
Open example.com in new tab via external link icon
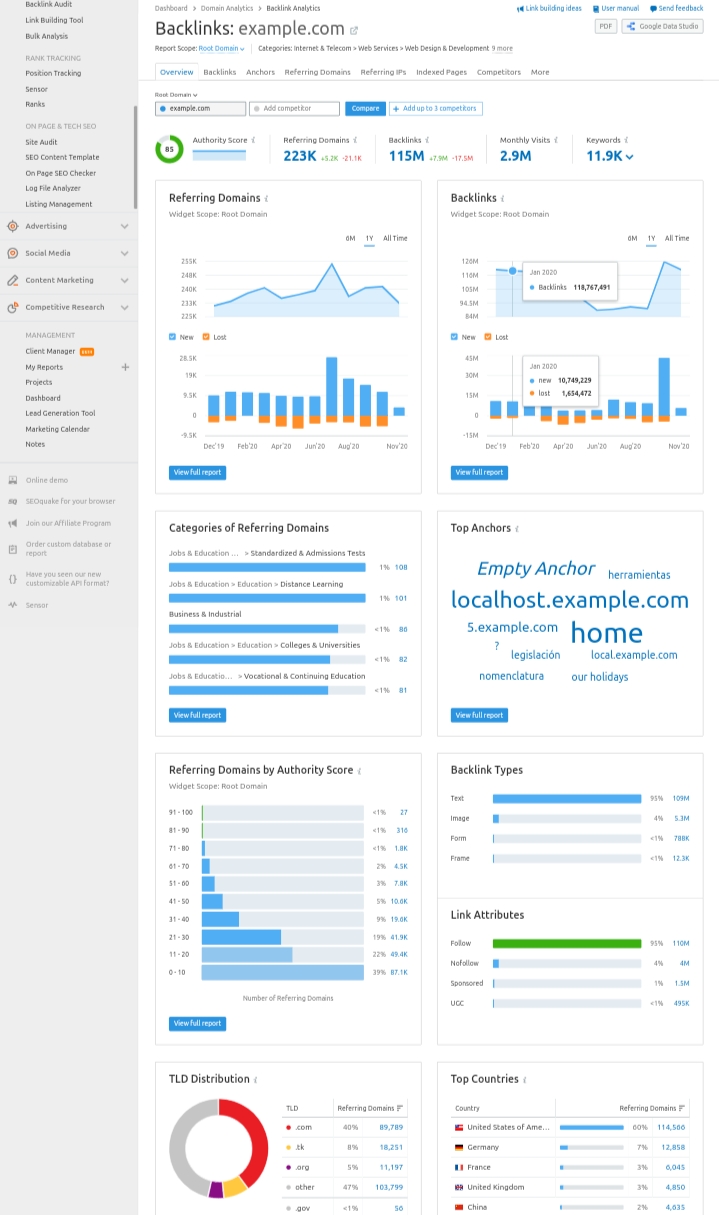pyautogui.click(x=354, y=30)
